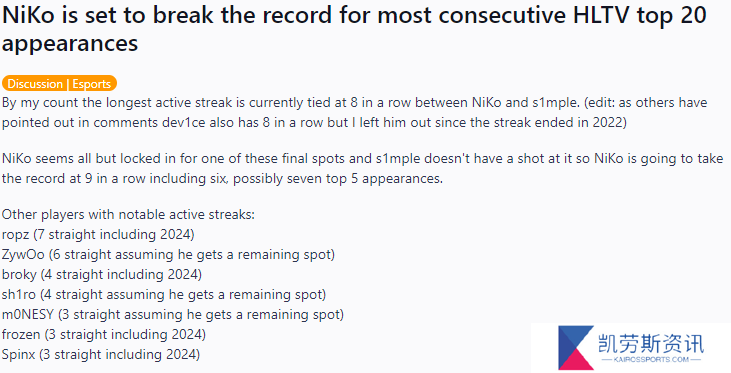Viewport: 731px width, 373px height.
Task: Click the m0NESY streak line
Action: pos(173,314)
